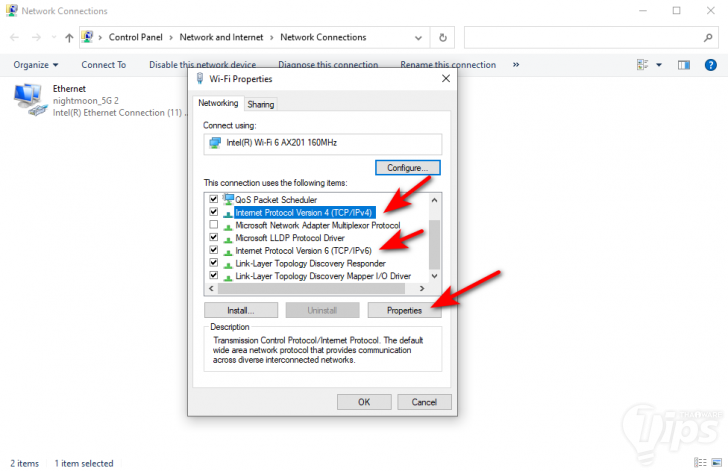Select the Ethernet adapter icon
728x471 pixels.
(30, 99)
